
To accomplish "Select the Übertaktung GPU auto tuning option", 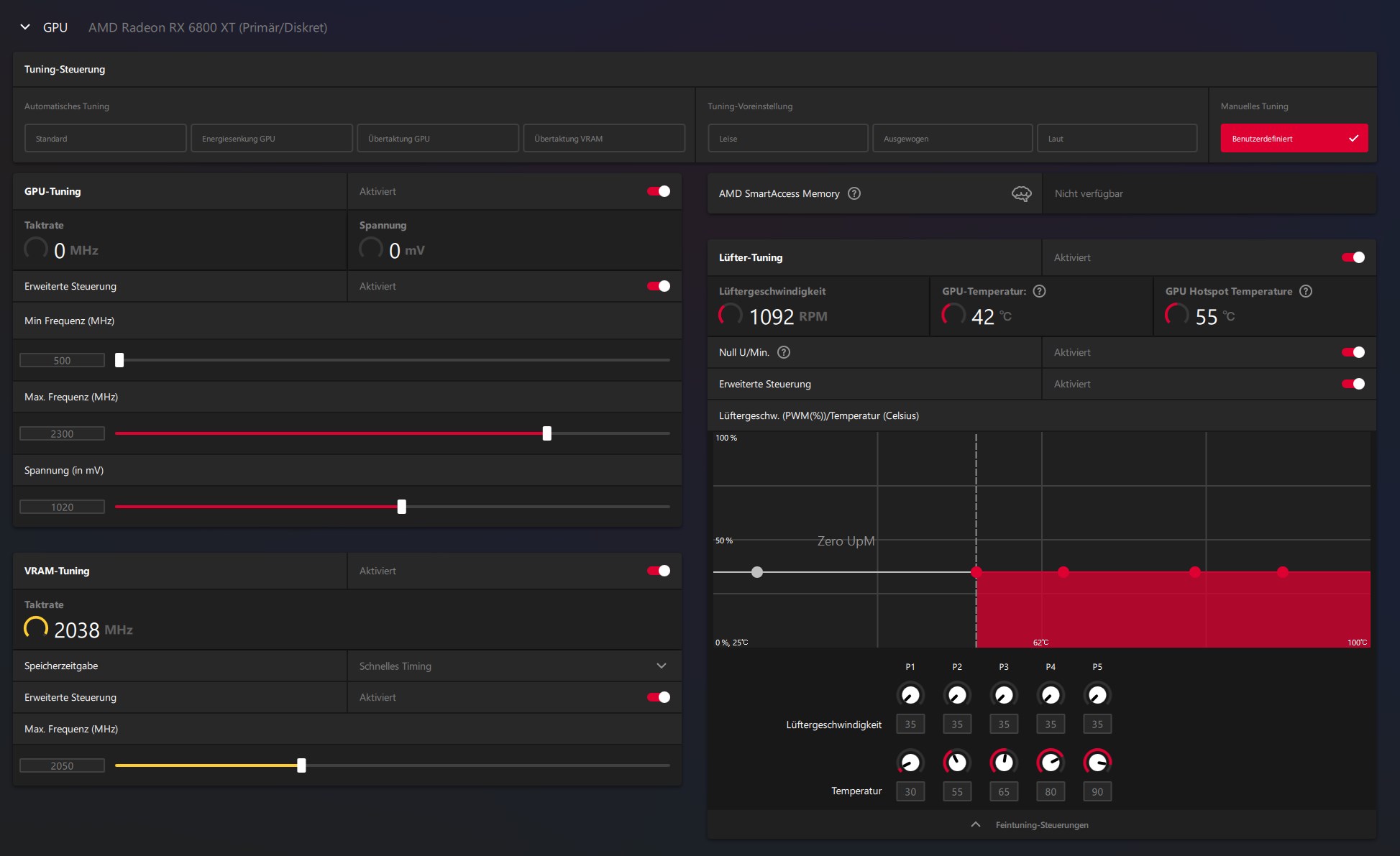I will point(438,138).
